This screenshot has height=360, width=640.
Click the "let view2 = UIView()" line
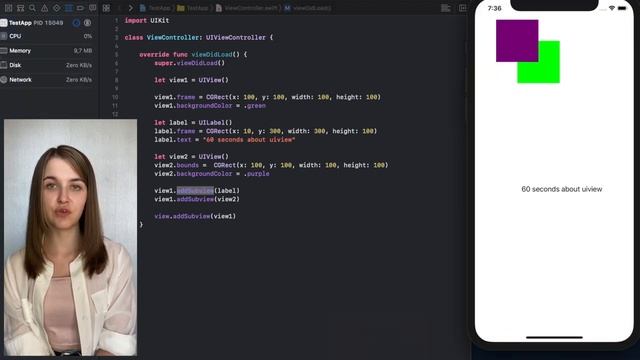pos(191,157)
